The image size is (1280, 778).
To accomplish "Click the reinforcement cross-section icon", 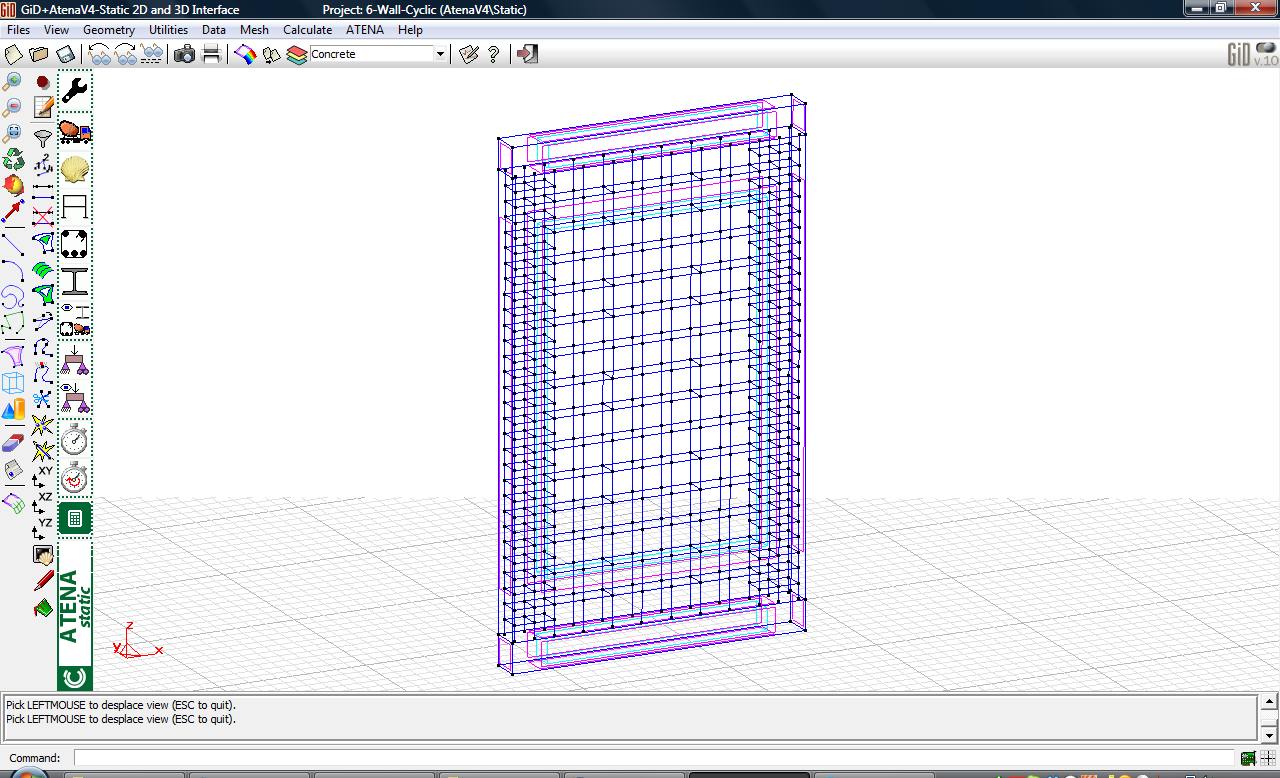I will (75, 244).
